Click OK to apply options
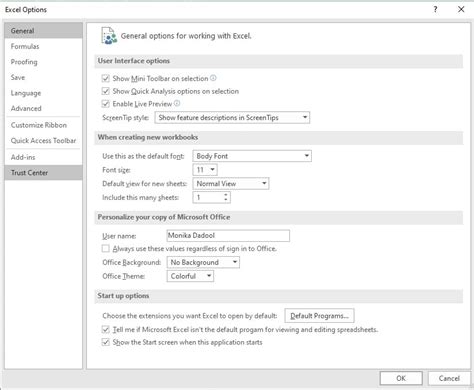Viewport: 474px width, 390px height. (x=401, y=378)
